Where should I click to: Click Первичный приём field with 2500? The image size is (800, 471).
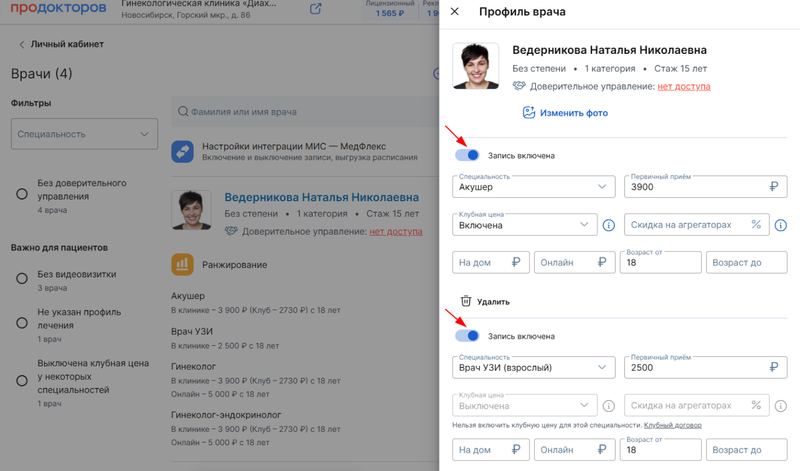pos(706,367)
